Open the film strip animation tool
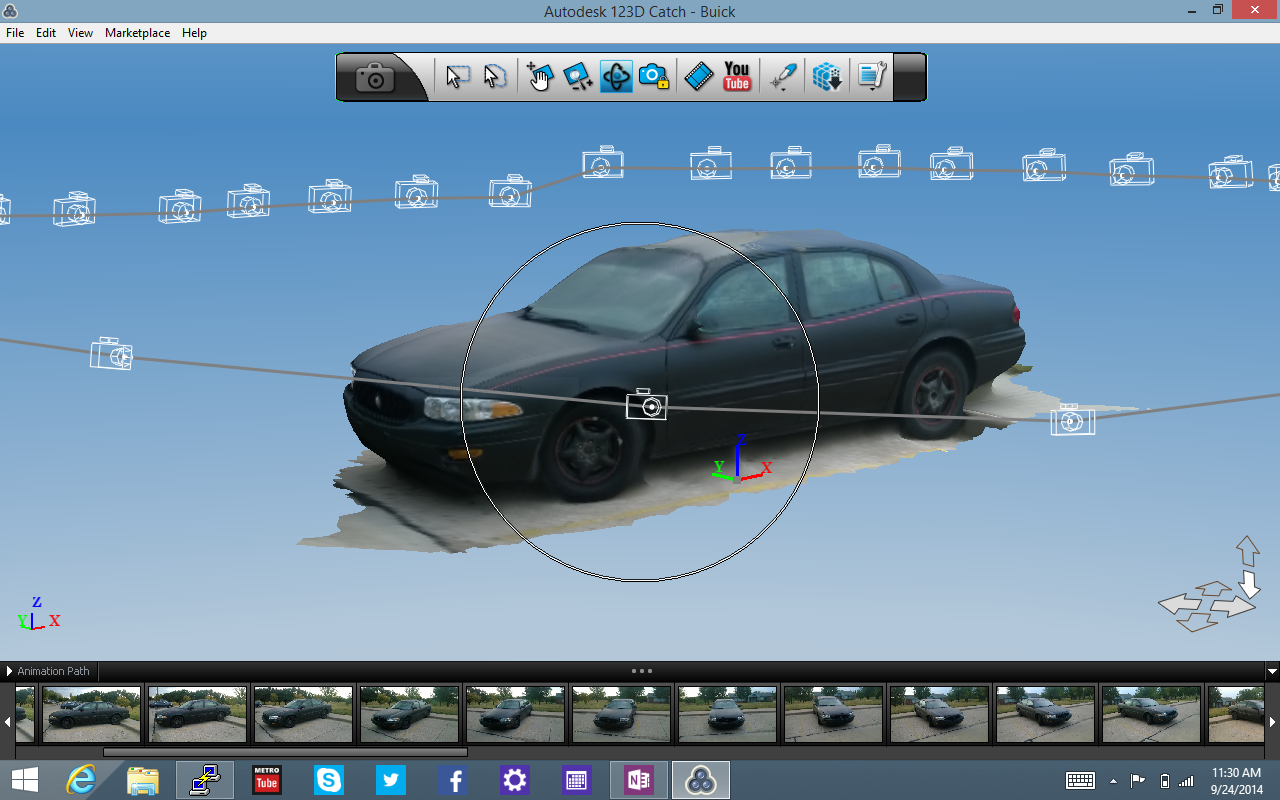The width and height of the screenshot is (1280, 800). (x=699, y=77)
